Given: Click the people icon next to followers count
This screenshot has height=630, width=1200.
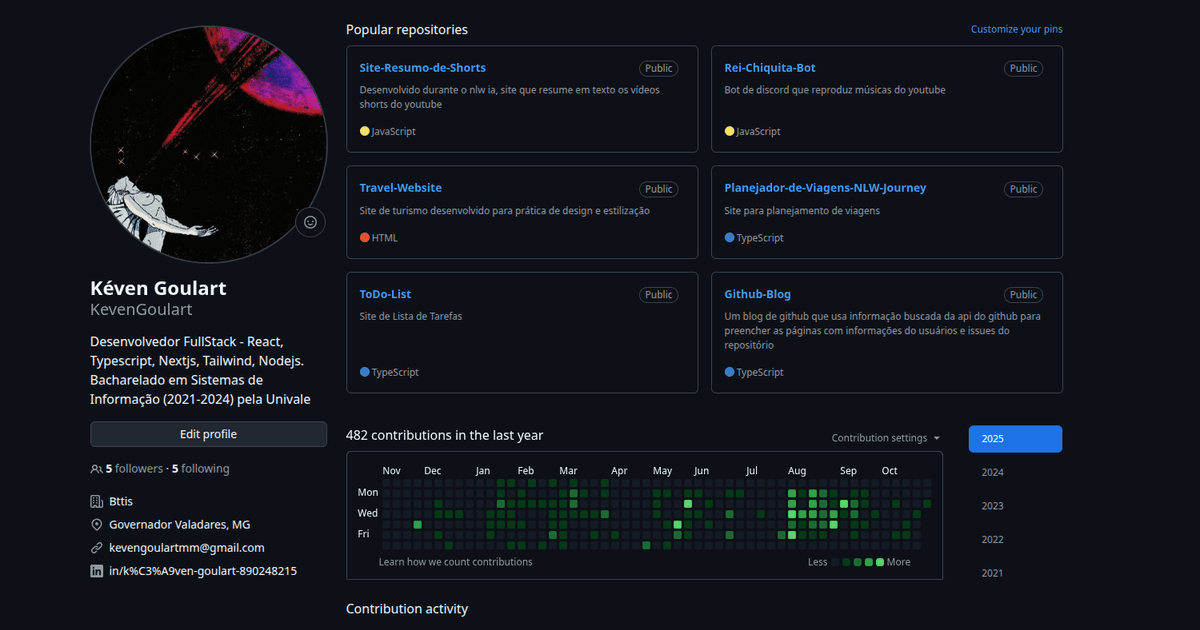Looking at the screenshot, I should [x=95, y=468].
